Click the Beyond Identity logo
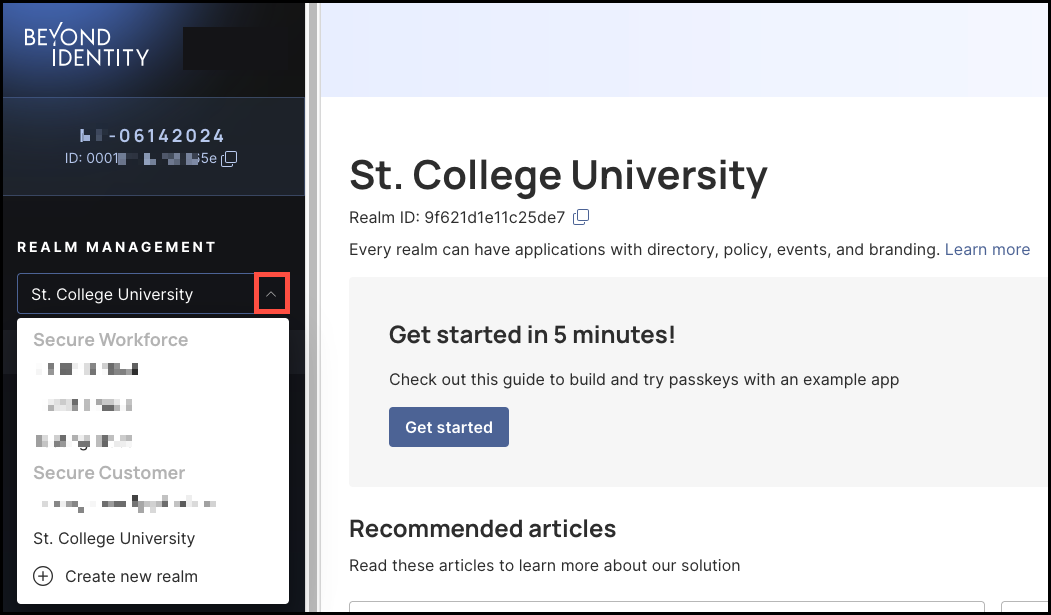Screen dimensions: 1051x615 point(86,47)
